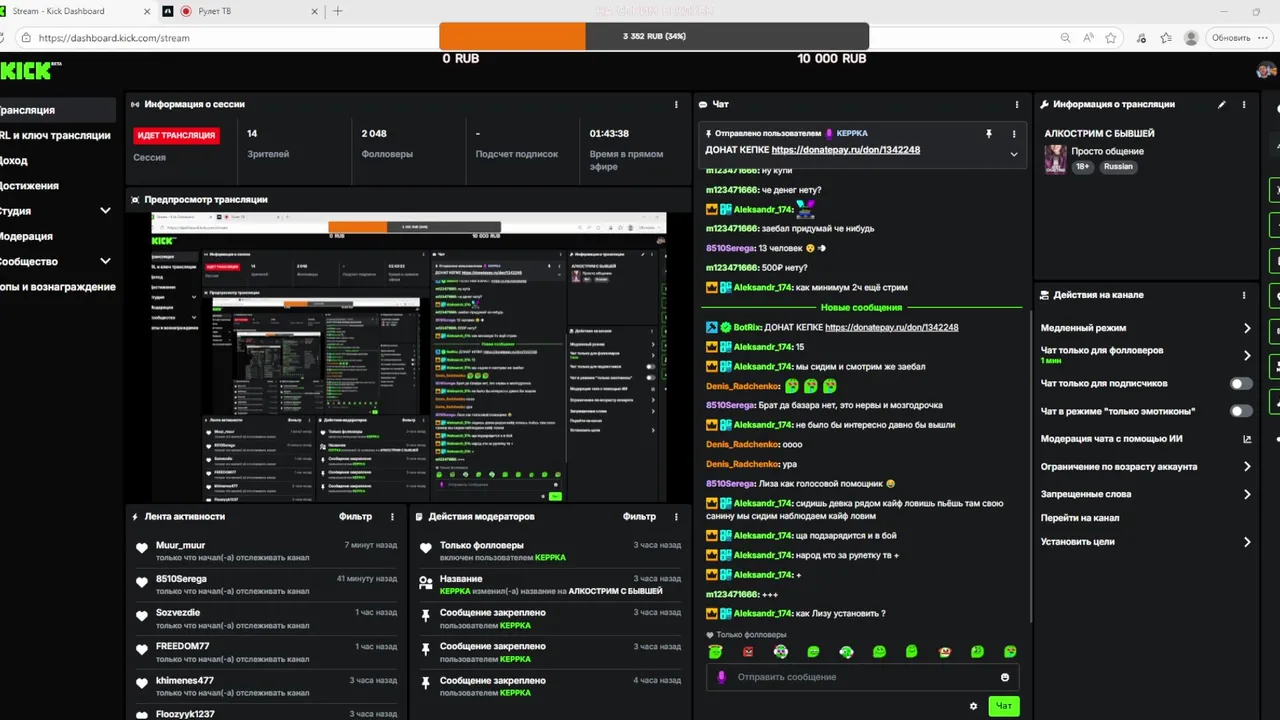Click the ИДЕТ ТРАНСЛЯЦИЯ live badge
Image resolution: width=1280 pixels, height=720 pixels.
[176, 135]
